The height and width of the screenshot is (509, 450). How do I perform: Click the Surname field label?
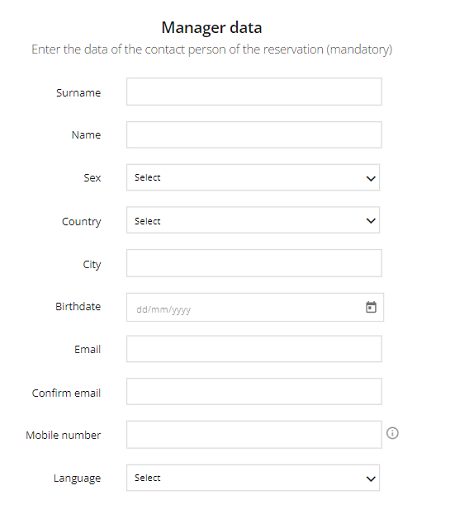[78, 93]
